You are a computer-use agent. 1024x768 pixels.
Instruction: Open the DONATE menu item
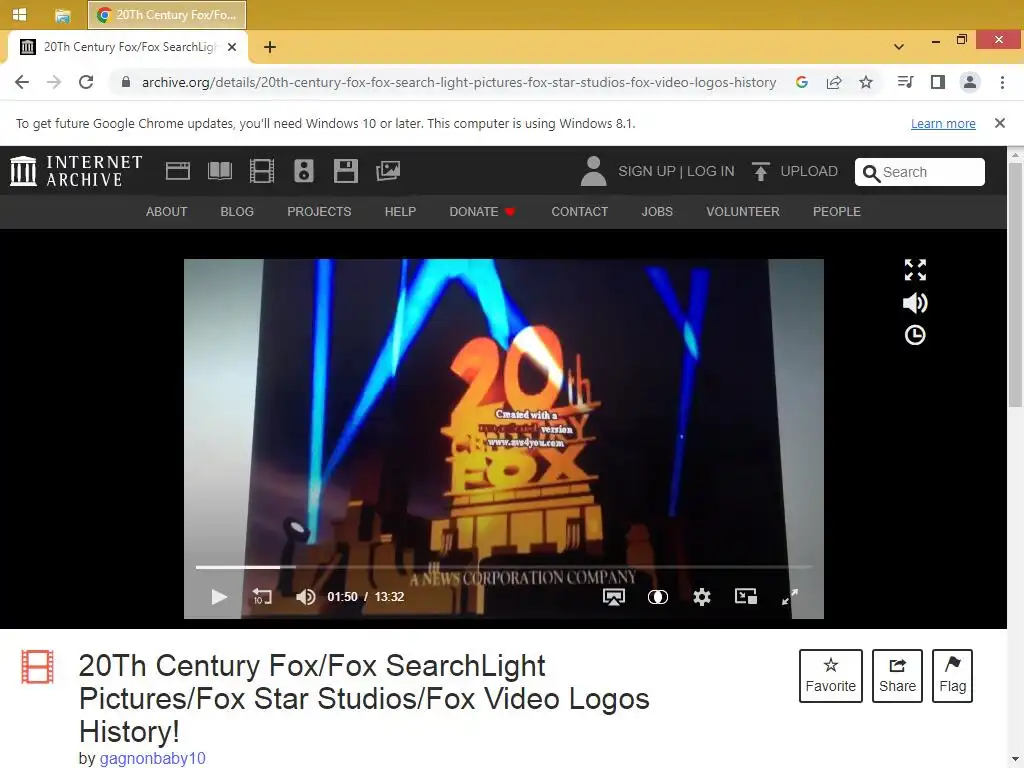coord(482,212)
